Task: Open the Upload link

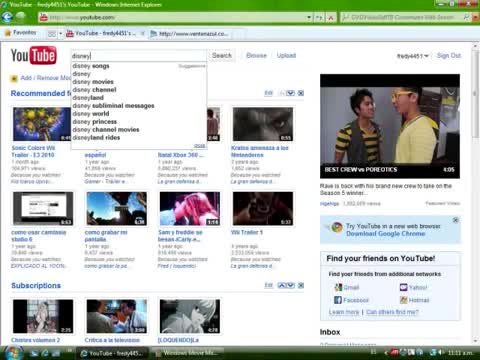Action: (x=286, y=55)
